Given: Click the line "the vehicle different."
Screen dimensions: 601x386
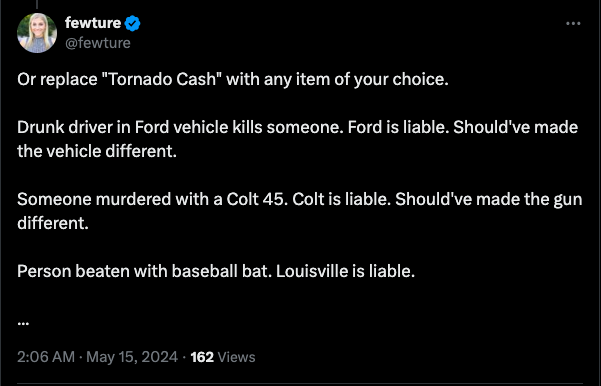Looking at the screenshot, I should click(97, 151).
